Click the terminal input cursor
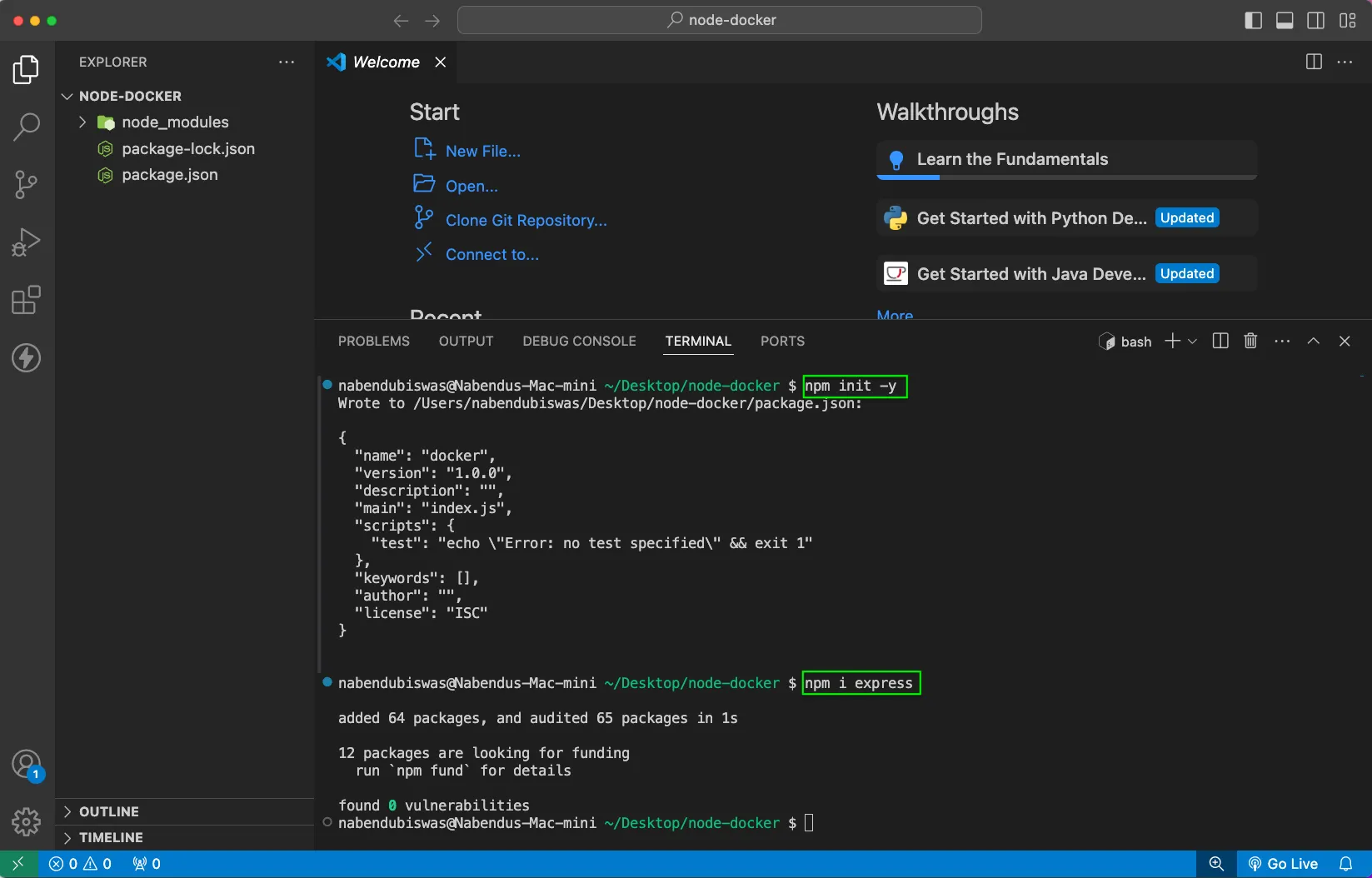 (809, 823)
